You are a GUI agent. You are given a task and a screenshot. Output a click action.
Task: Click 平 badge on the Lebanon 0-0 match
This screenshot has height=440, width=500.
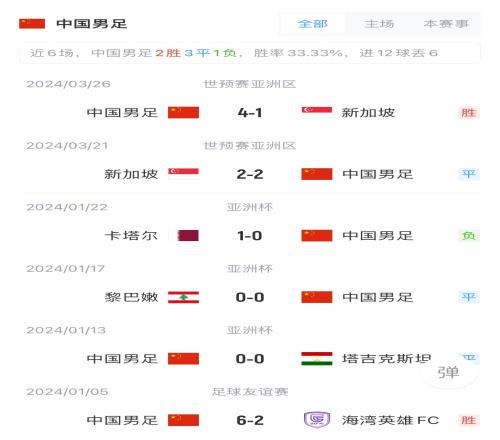468,297
